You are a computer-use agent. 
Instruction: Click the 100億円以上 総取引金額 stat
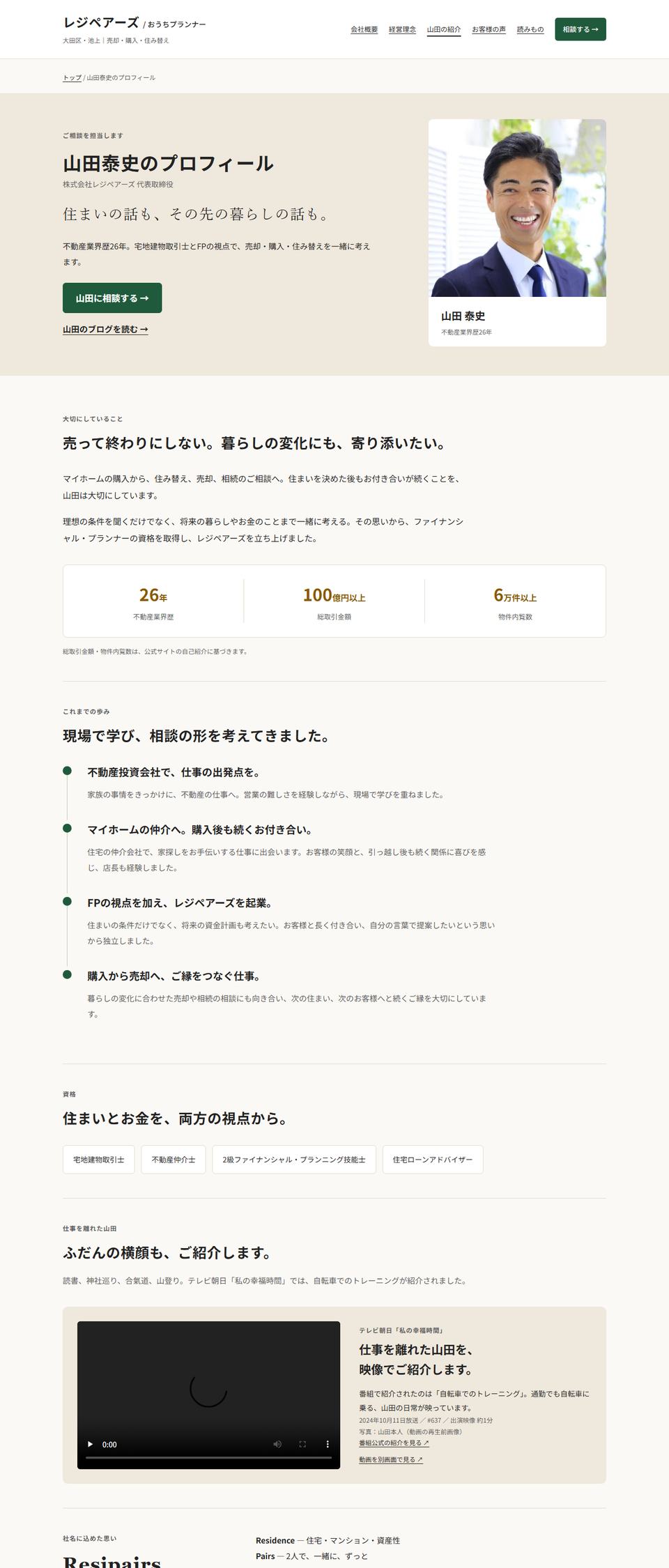(x=334, y=603)
